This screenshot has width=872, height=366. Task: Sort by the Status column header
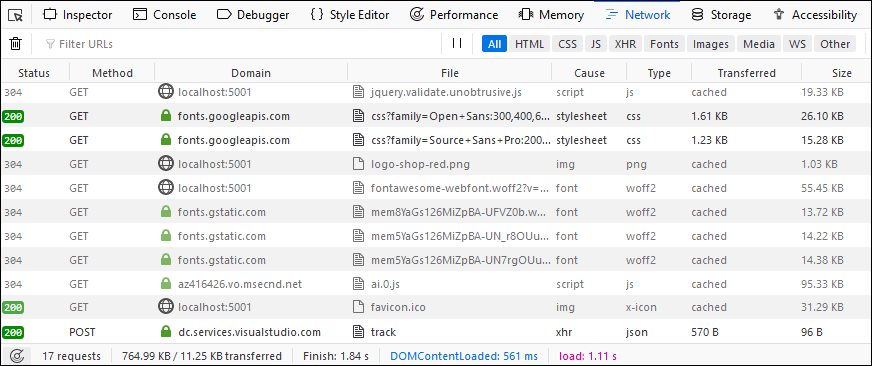tap(34, 73)
